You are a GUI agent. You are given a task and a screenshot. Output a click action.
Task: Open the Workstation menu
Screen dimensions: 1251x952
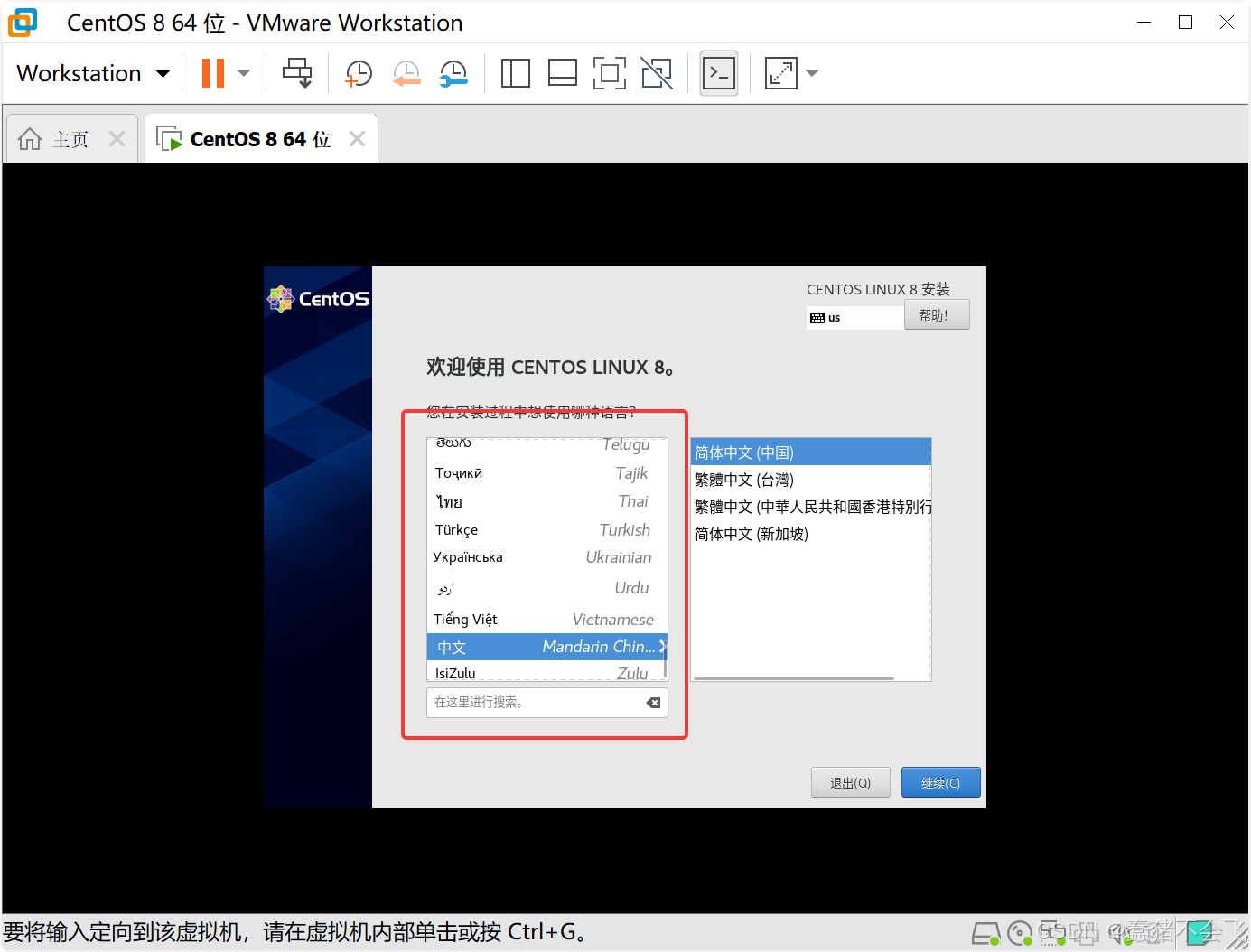[93, 73]
